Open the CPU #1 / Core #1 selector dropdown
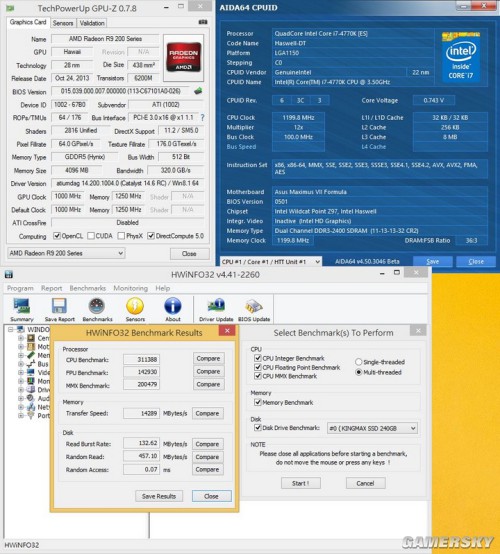The height and width of the screenshot is (554, 500). click(x=271, y=262)
